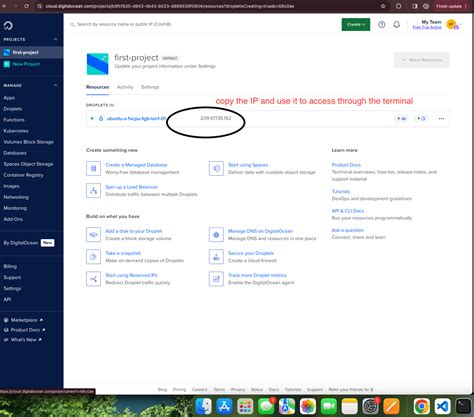This screenshot has width=474, height=417.
Task: Open the green Create dropdown button
Action: [x=356, y=24]
